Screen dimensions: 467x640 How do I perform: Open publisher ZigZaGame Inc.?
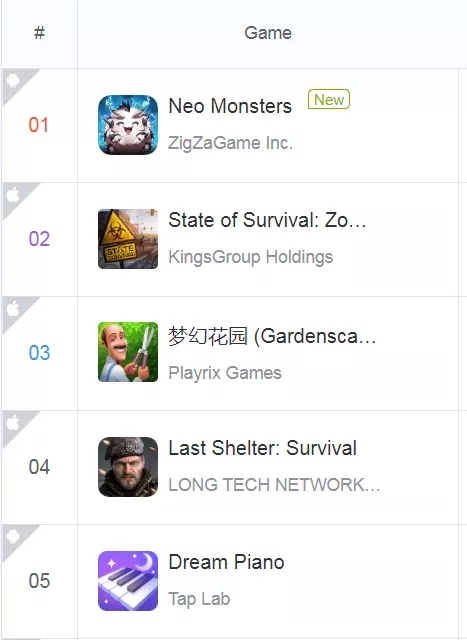[231, 143]
